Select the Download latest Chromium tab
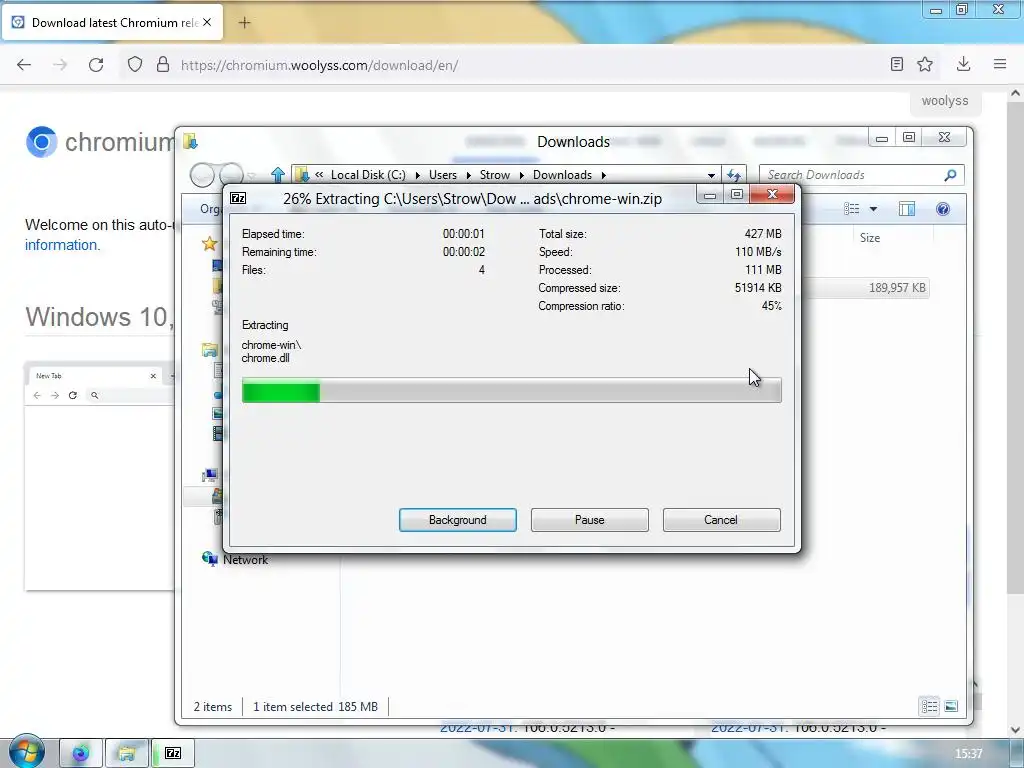The width and height of the screenshot is (1024, 768). coord(112,22)
